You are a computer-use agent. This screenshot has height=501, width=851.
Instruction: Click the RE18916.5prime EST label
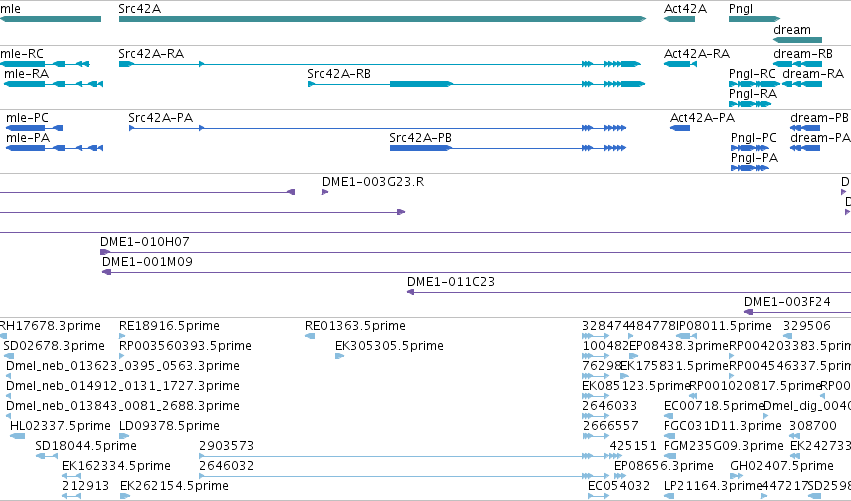[x=169, y=326]
